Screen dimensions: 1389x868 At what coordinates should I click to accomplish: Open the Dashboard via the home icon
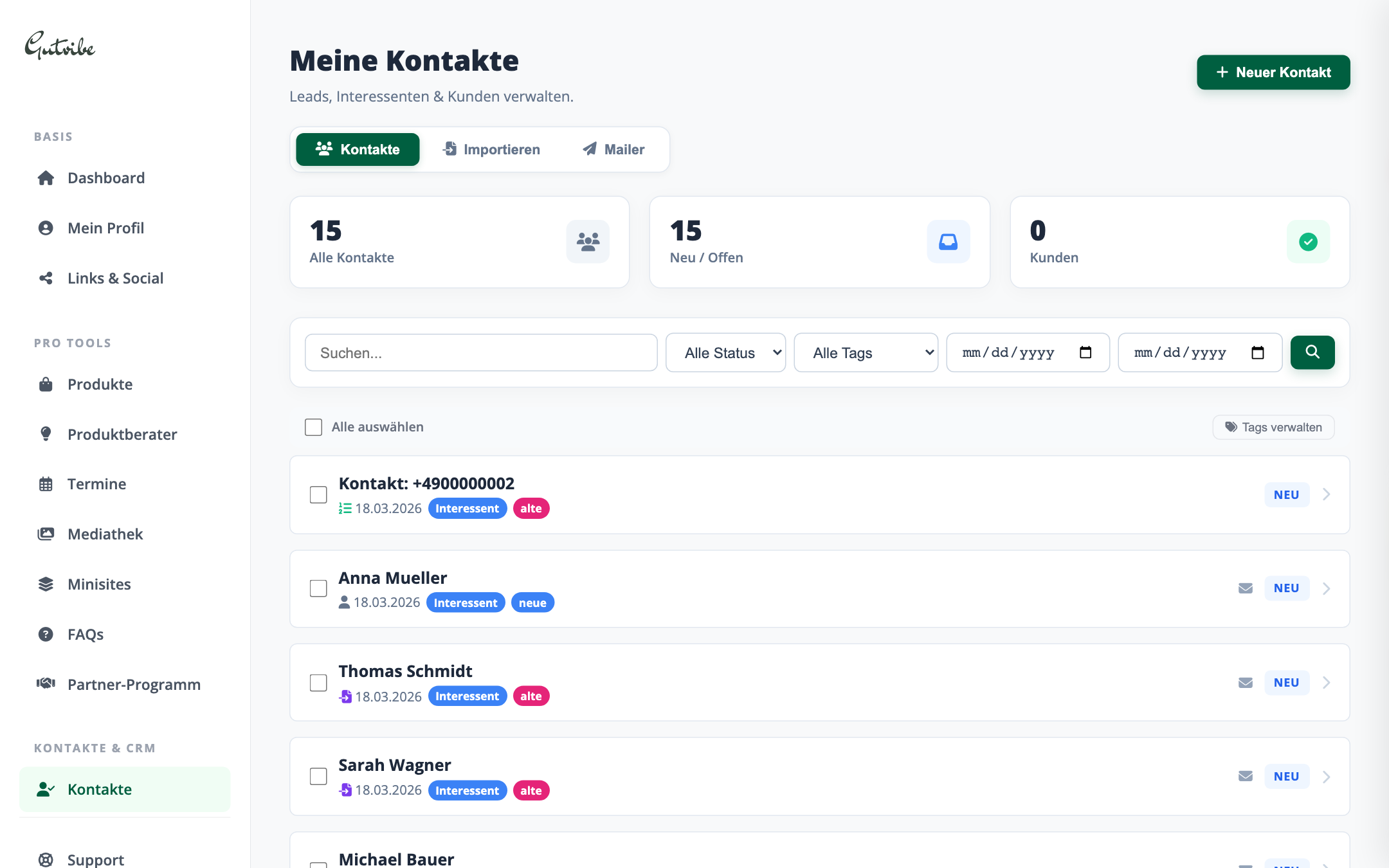(x=46, y=177)
